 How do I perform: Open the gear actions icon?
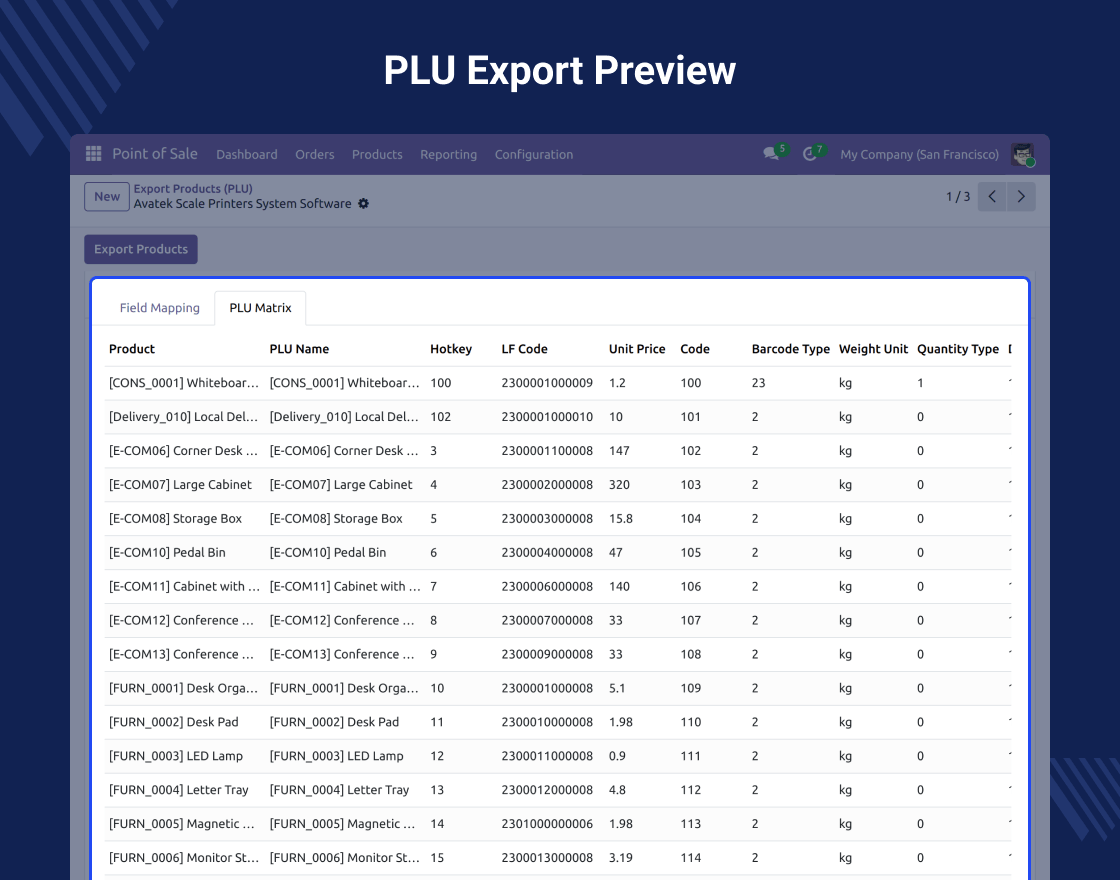coord(364,204)
